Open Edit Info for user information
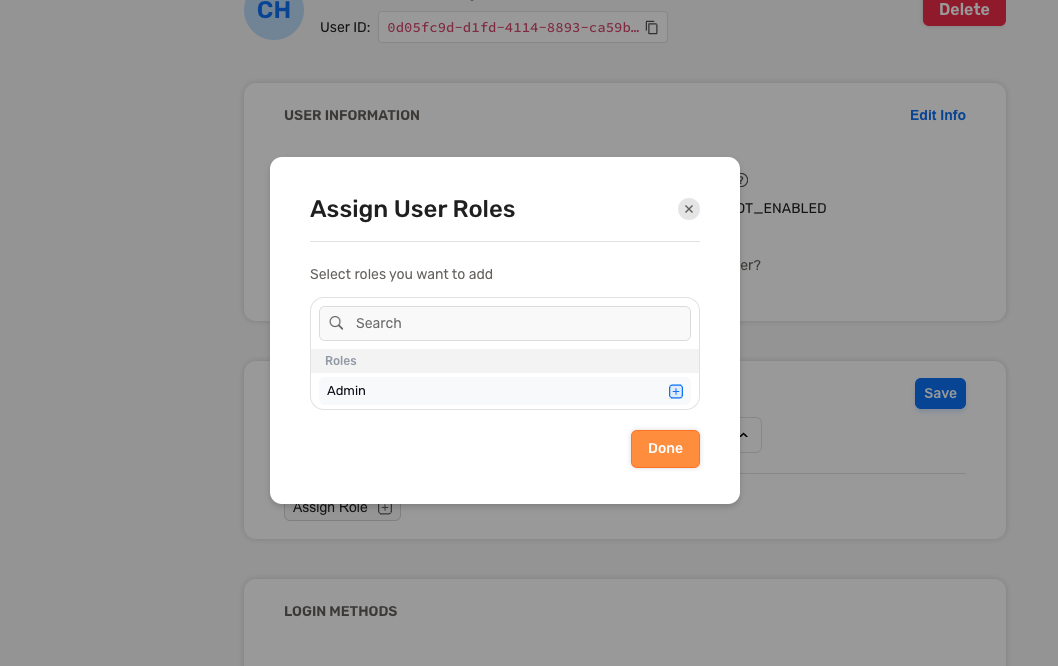 tap(937, 115)
